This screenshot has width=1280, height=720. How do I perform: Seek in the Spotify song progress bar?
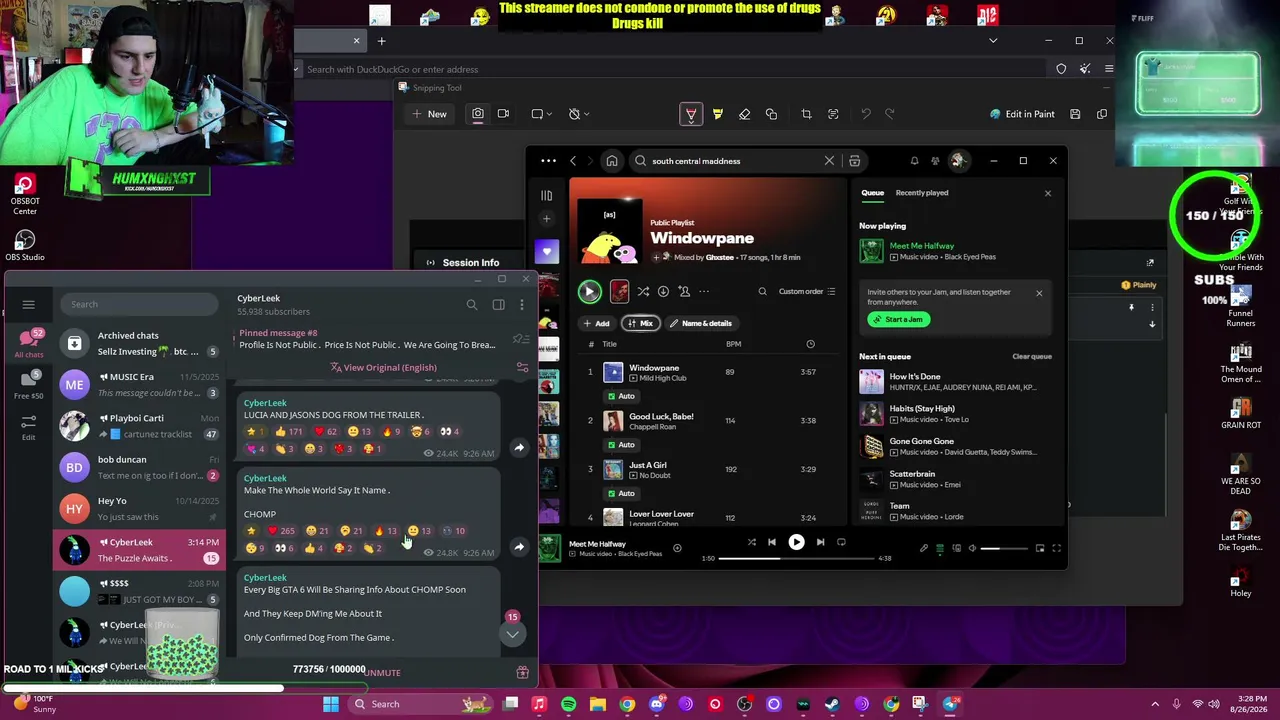coord(796,558)
